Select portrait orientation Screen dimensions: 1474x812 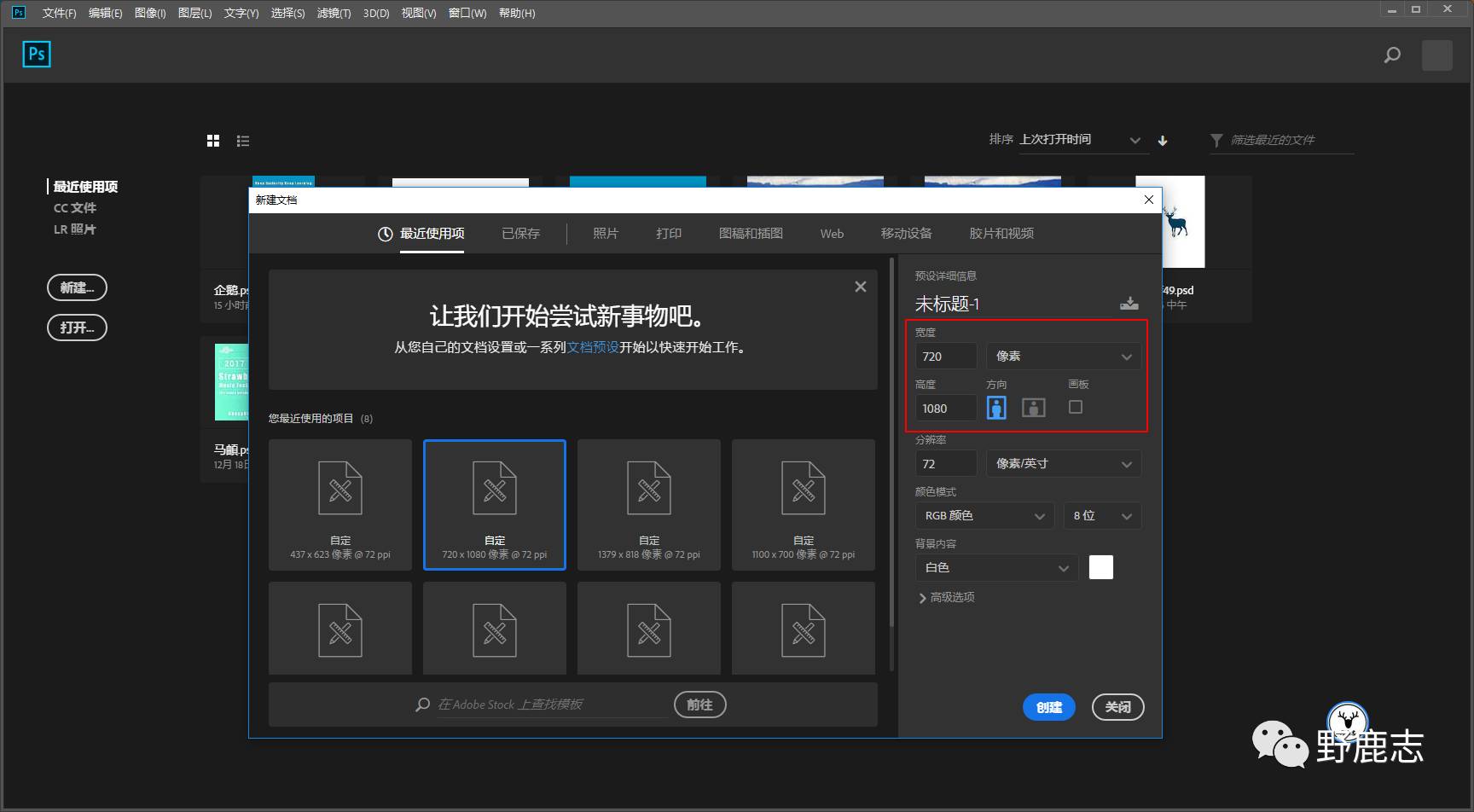click(996, 408)
